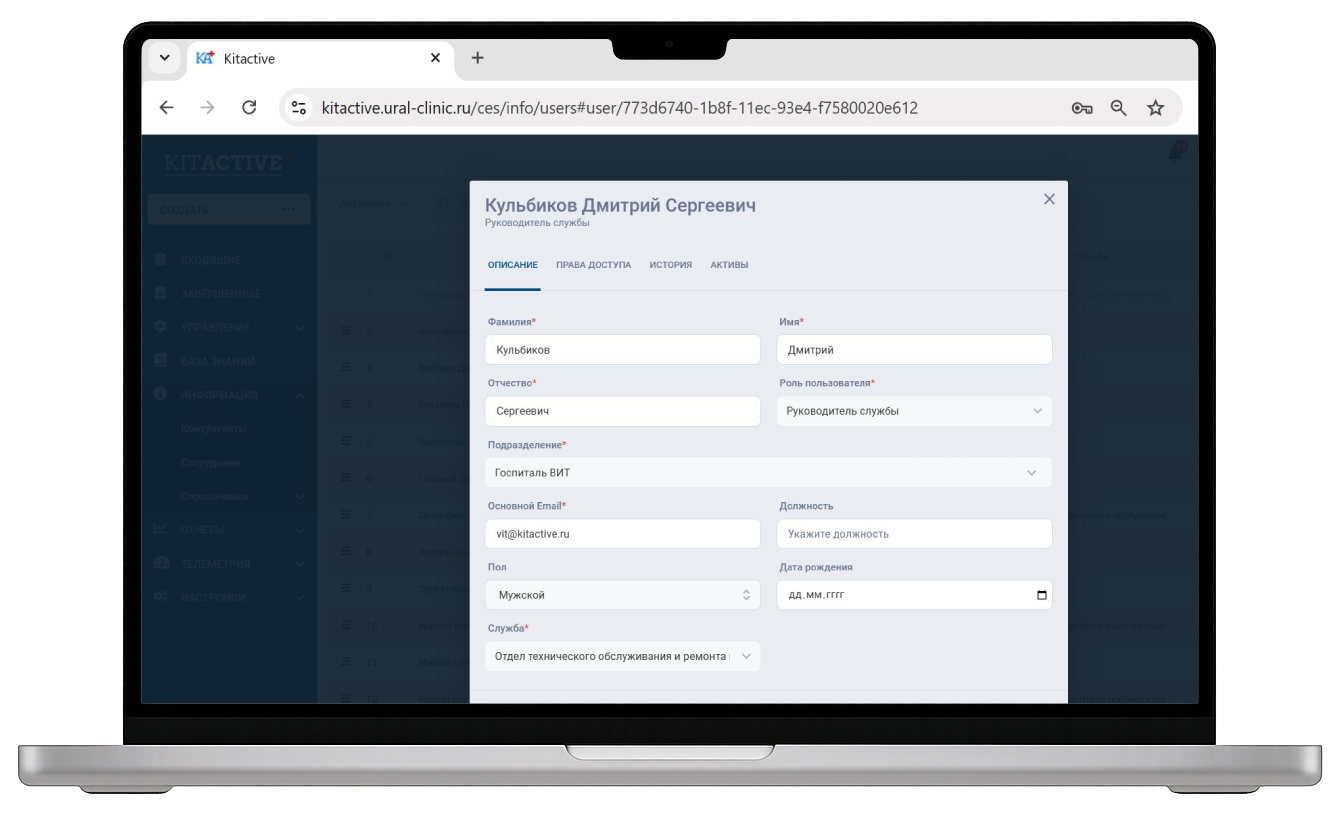Bookmark this page with the star icon
The width and height of the screenshot is (1344, 825).
point(1156,108)
